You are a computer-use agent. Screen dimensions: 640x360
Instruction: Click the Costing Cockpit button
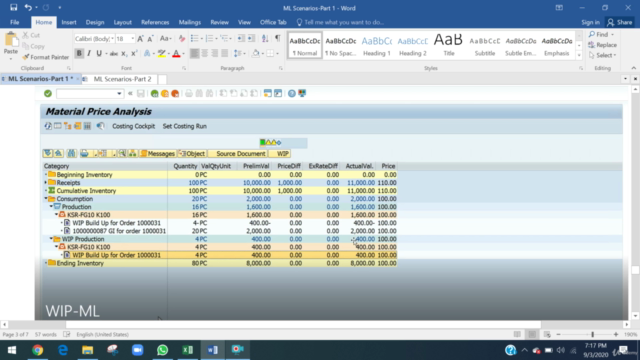click(133, 126)
